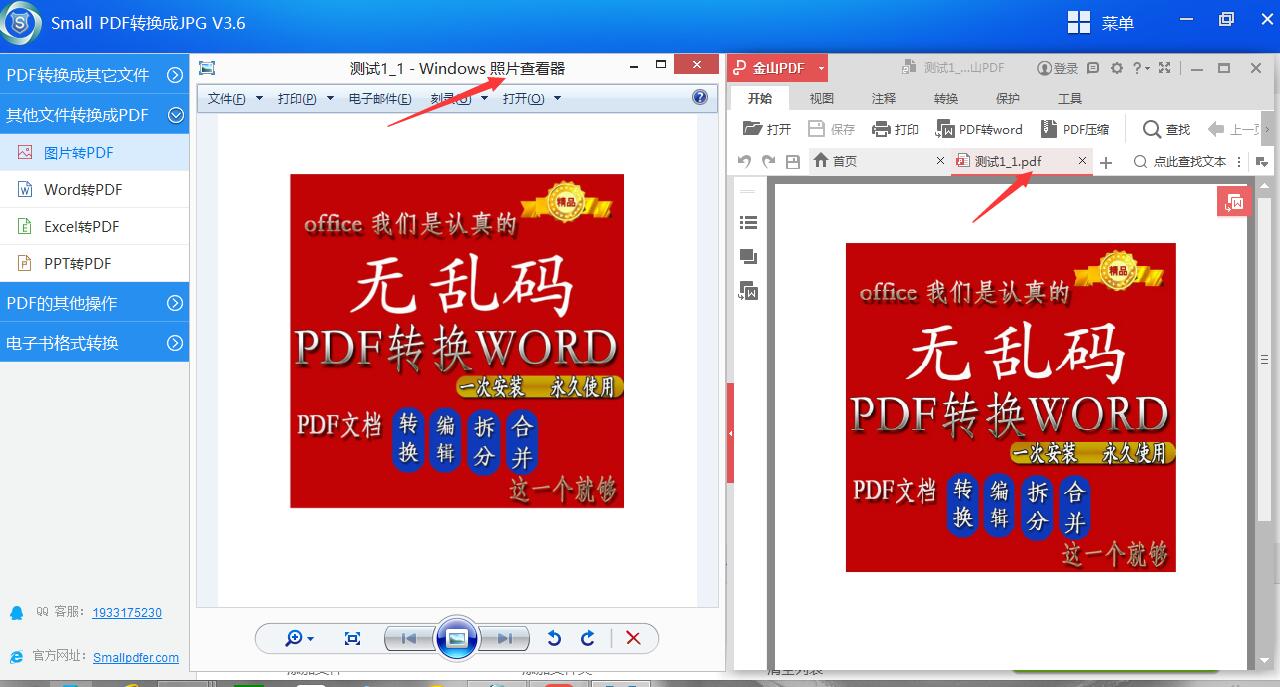Go to next image in Photo Viewer

pos(505,638)
